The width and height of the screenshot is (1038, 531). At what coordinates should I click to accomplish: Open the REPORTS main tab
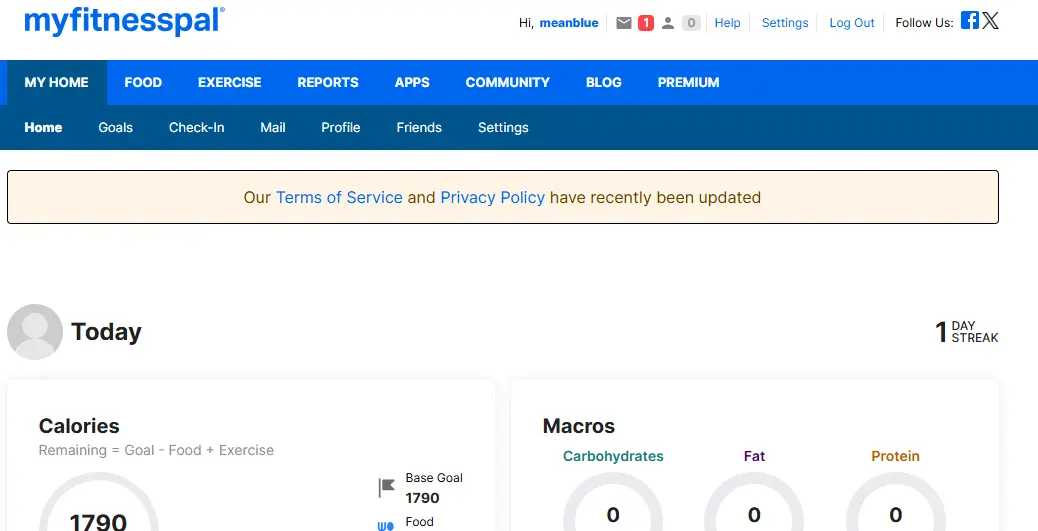328,83
